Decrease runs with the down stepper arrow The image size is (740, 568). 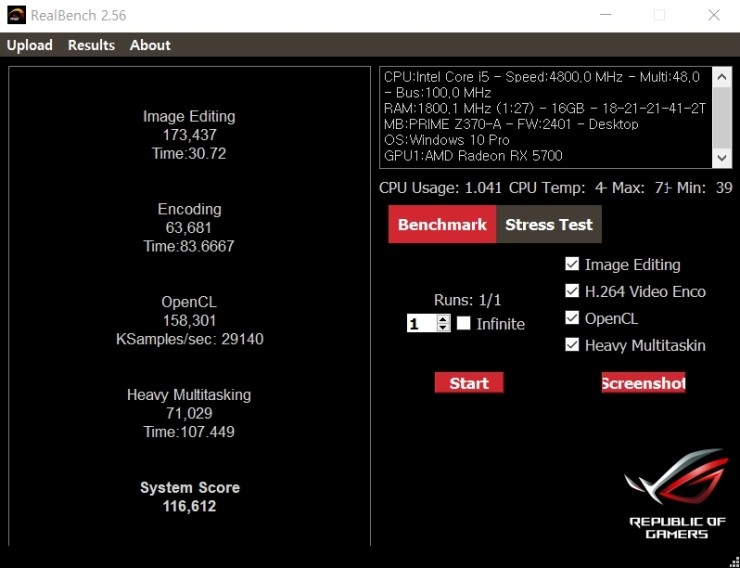click(443, 327)
